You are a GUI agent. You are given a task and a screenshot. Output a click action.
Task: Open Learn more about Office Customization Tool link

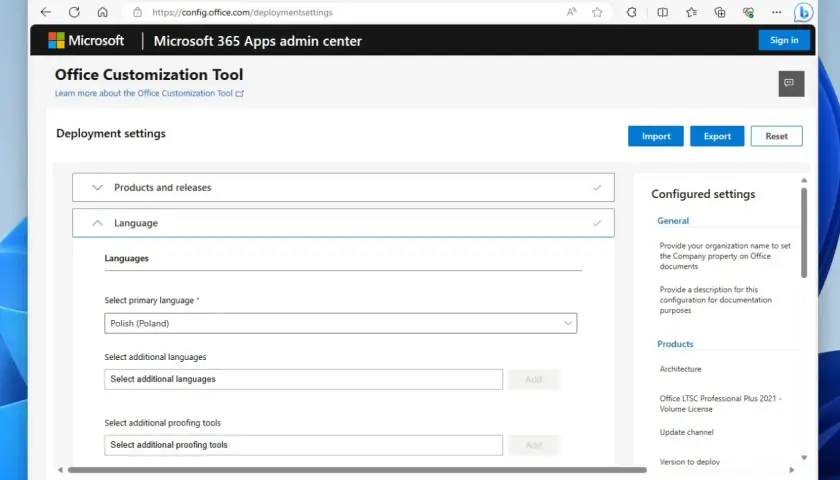coord(149,93)
